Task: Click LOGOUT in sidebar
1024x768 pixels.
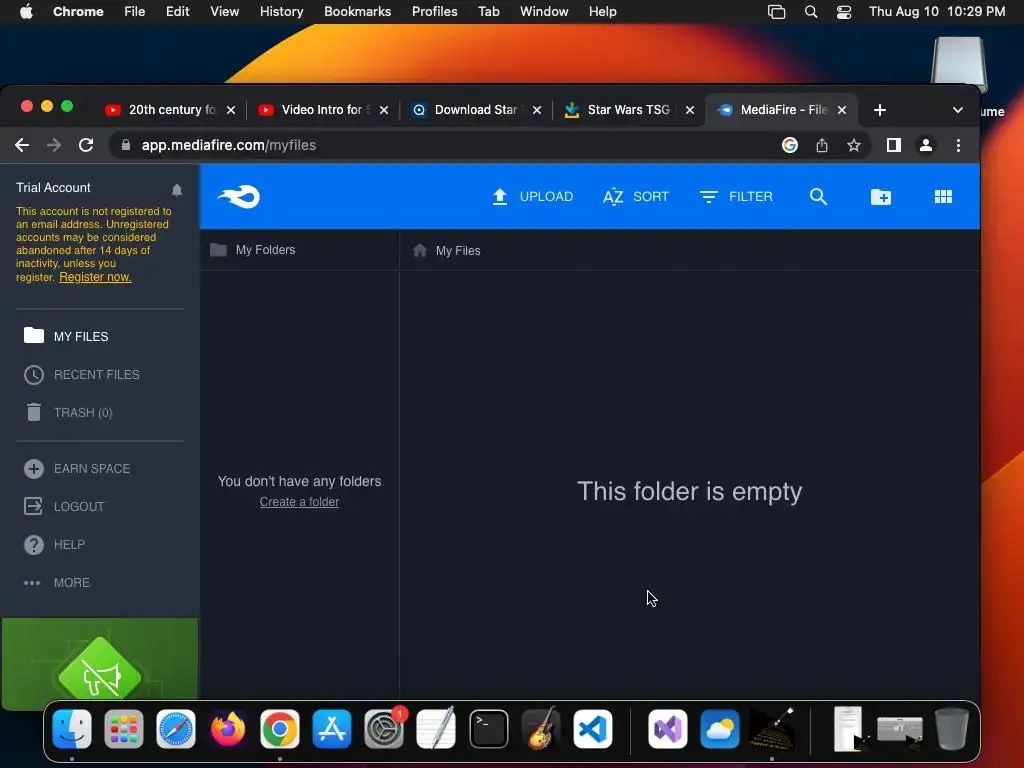Action: 64,506
